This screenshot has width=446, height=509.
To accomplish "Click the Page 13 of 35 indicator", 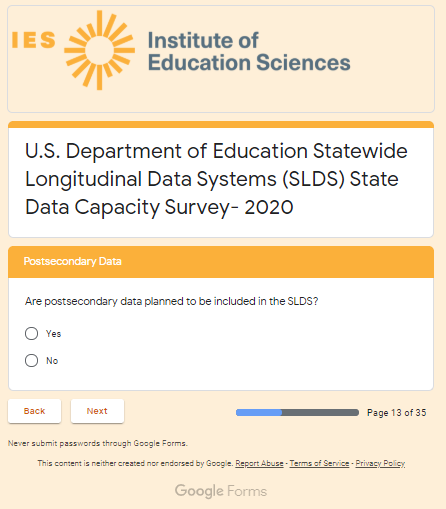I will [397, 413].
